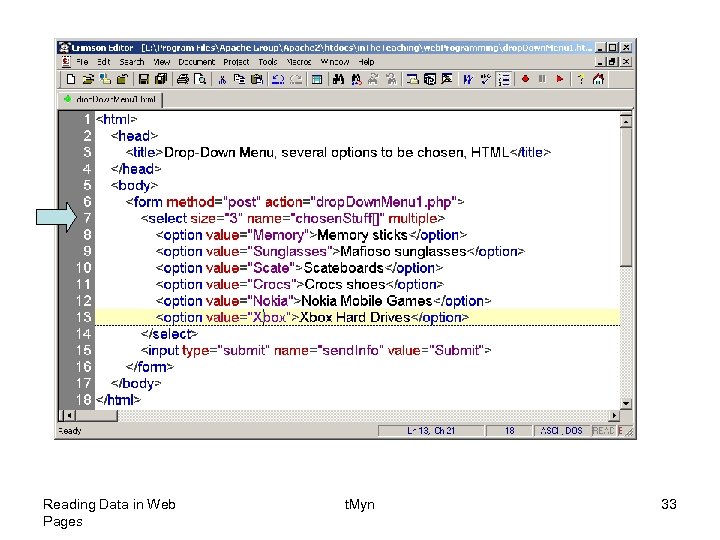Click 'Xbox Hard Drives' on highlighted line
720x540 pixels.
[x=354, y=318]
